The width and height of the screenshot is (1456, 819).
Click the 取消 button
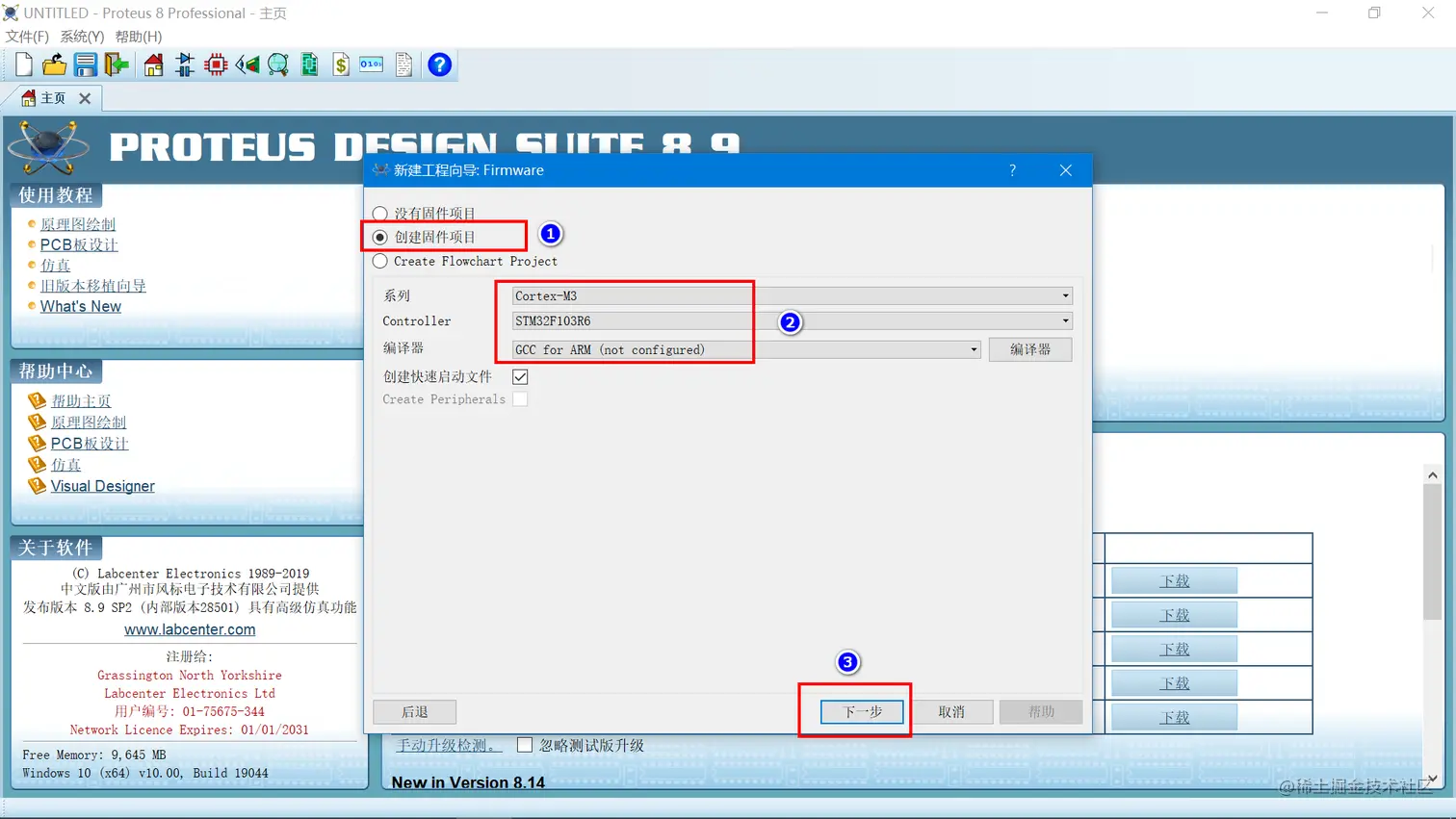pyautogui.click(x=951, y=711)
